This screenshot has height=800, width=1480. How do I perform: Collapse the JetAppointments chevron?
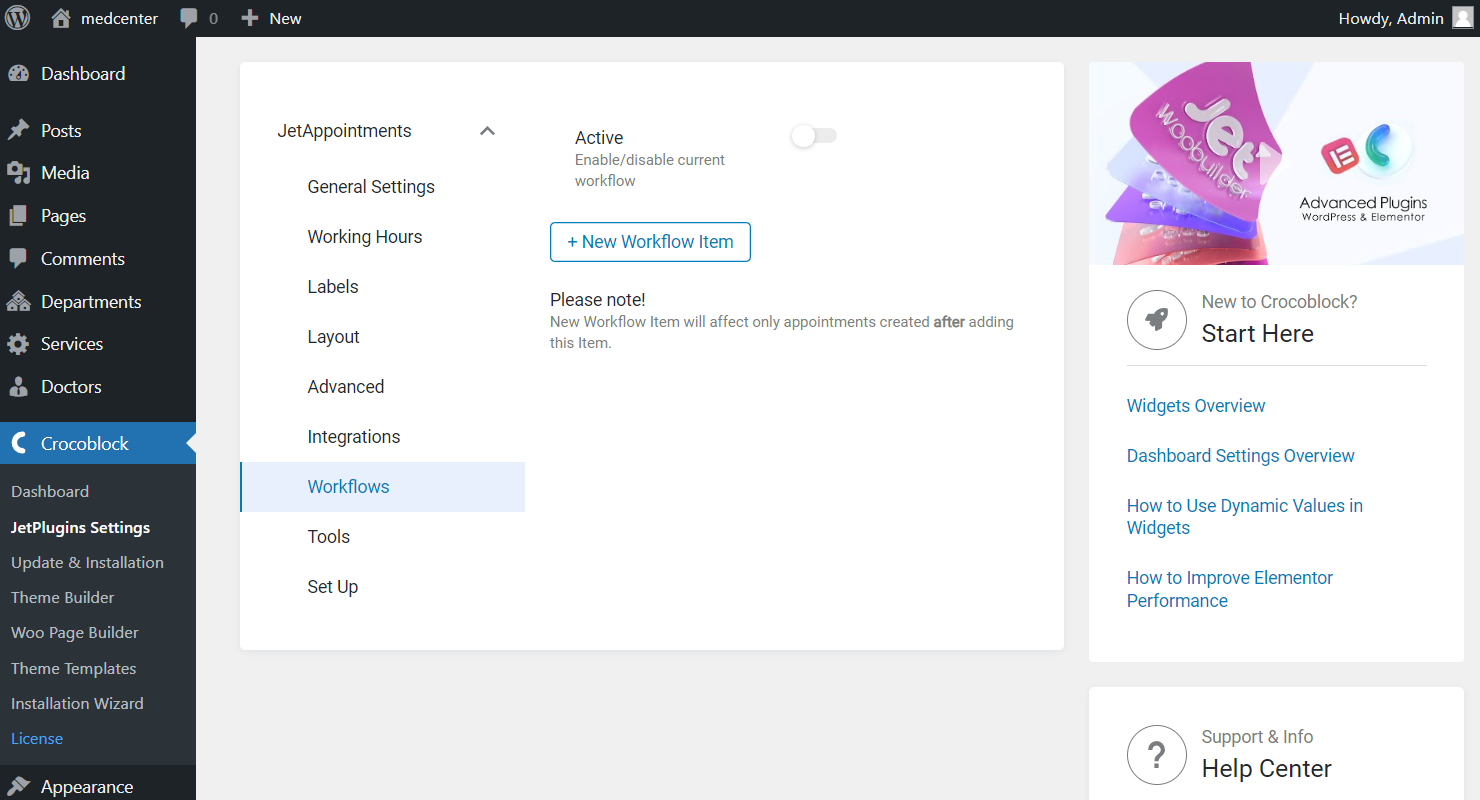coord(487,131)
